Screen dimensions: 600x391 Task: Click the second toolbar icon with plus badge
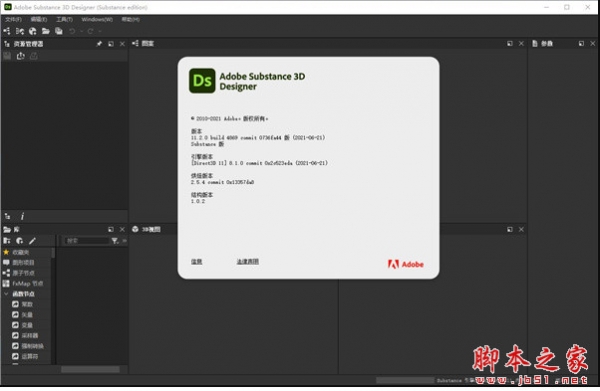point(20,31)
